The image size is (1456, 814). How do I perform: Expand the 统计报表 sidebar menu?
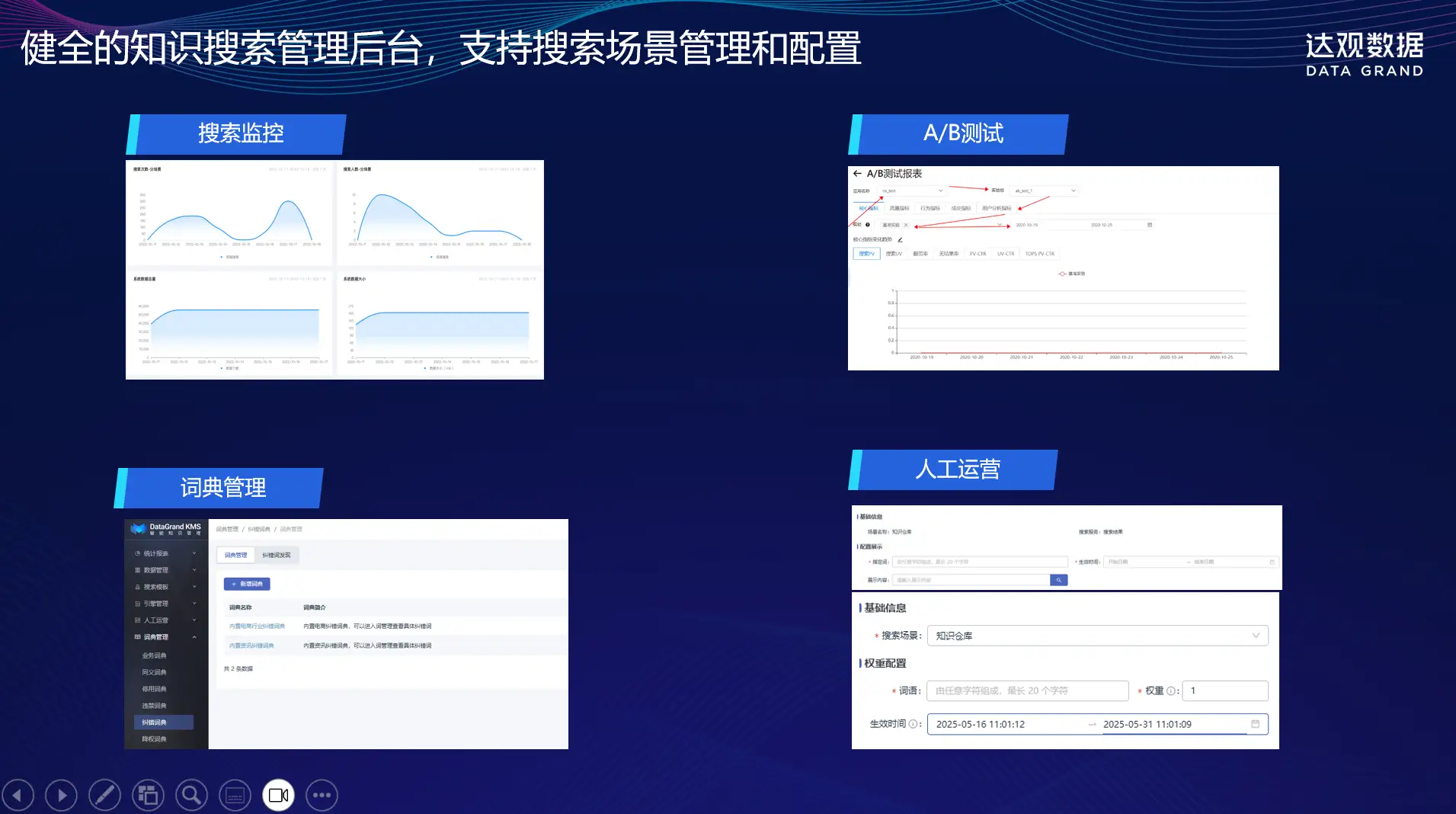[165, 553]
